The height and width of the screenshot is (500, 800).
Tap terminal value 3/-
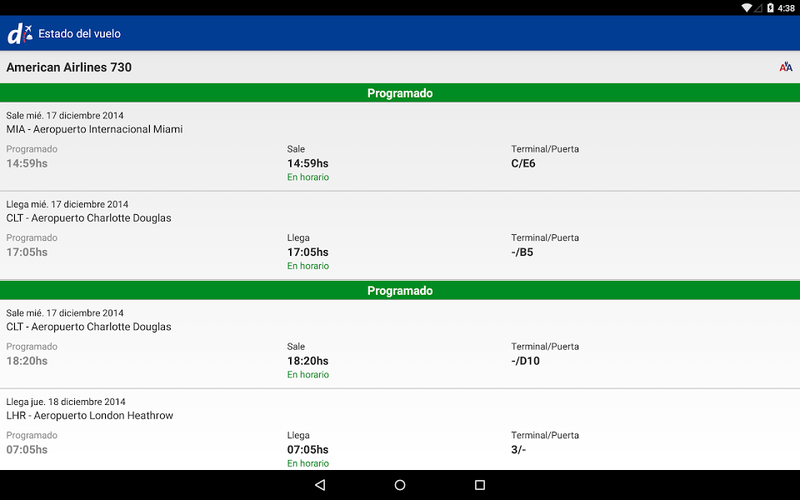point(518,449)
